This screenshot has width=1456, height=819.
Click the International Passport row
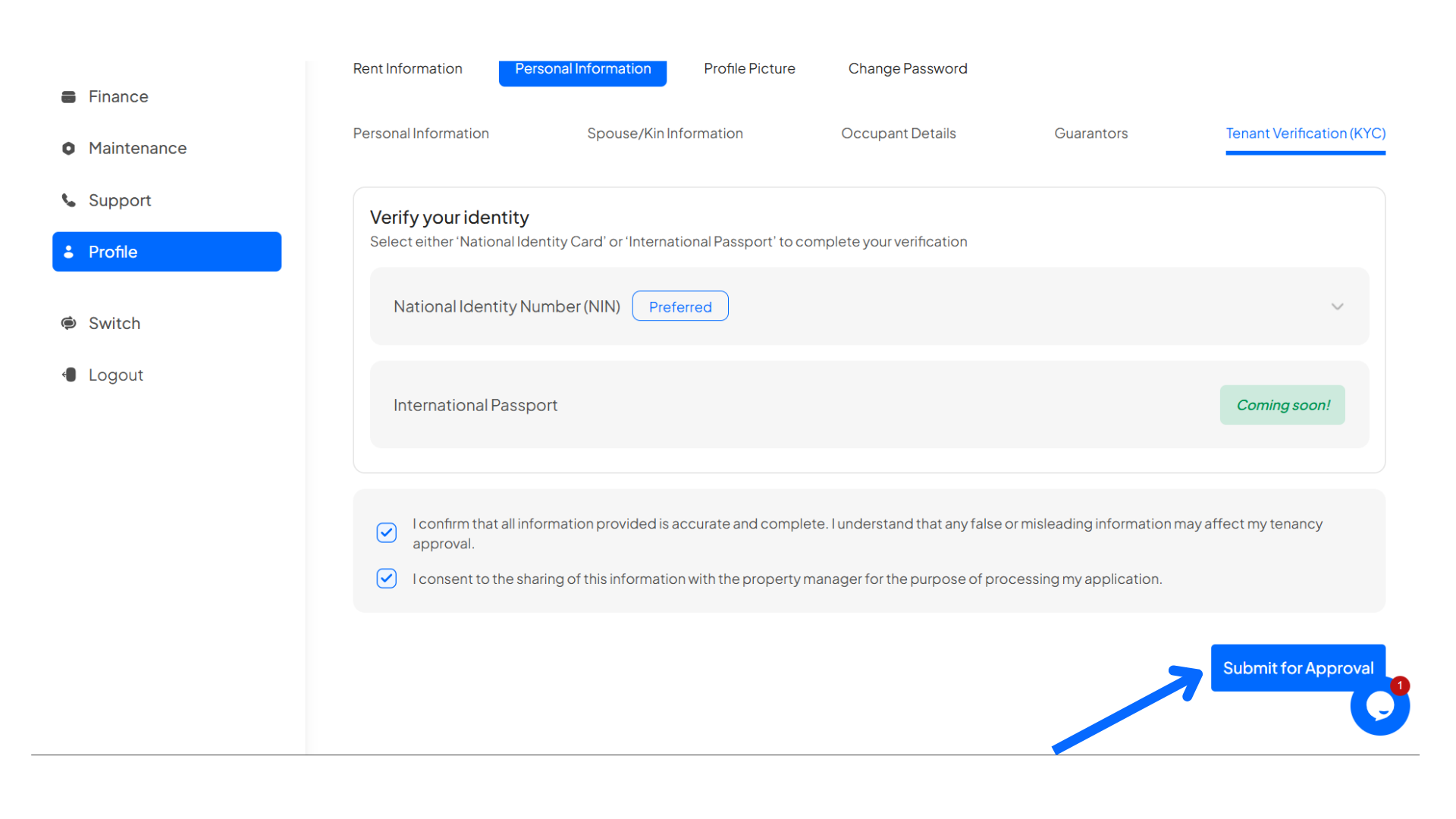(869, 405)
